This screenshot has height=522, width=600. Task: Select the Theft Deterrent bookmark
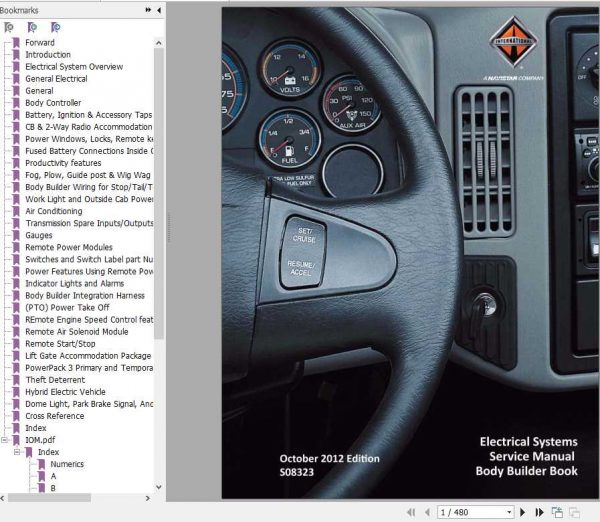(55, 380)
